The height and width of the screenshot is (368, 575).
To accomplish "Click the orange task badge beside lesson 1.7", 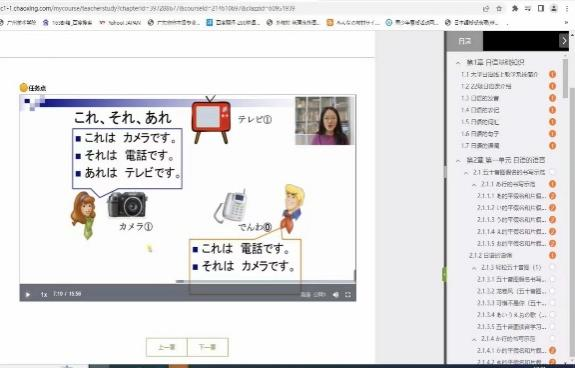I will [552, 146].
